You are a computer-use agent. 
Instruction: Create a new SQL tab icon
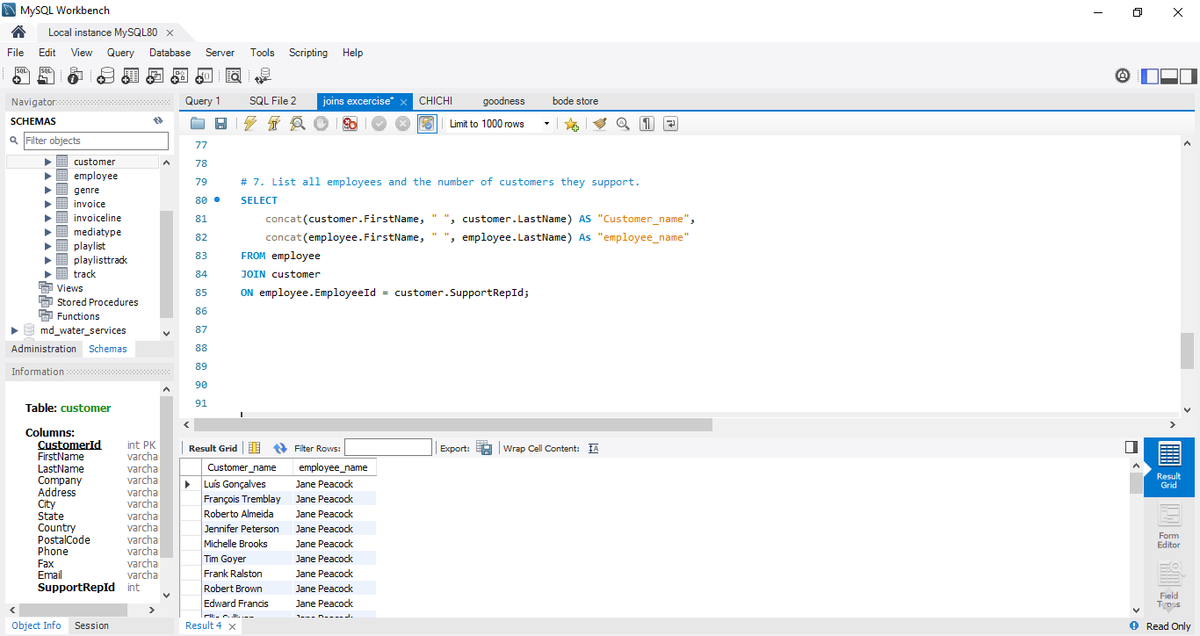[x=20, y=74]
